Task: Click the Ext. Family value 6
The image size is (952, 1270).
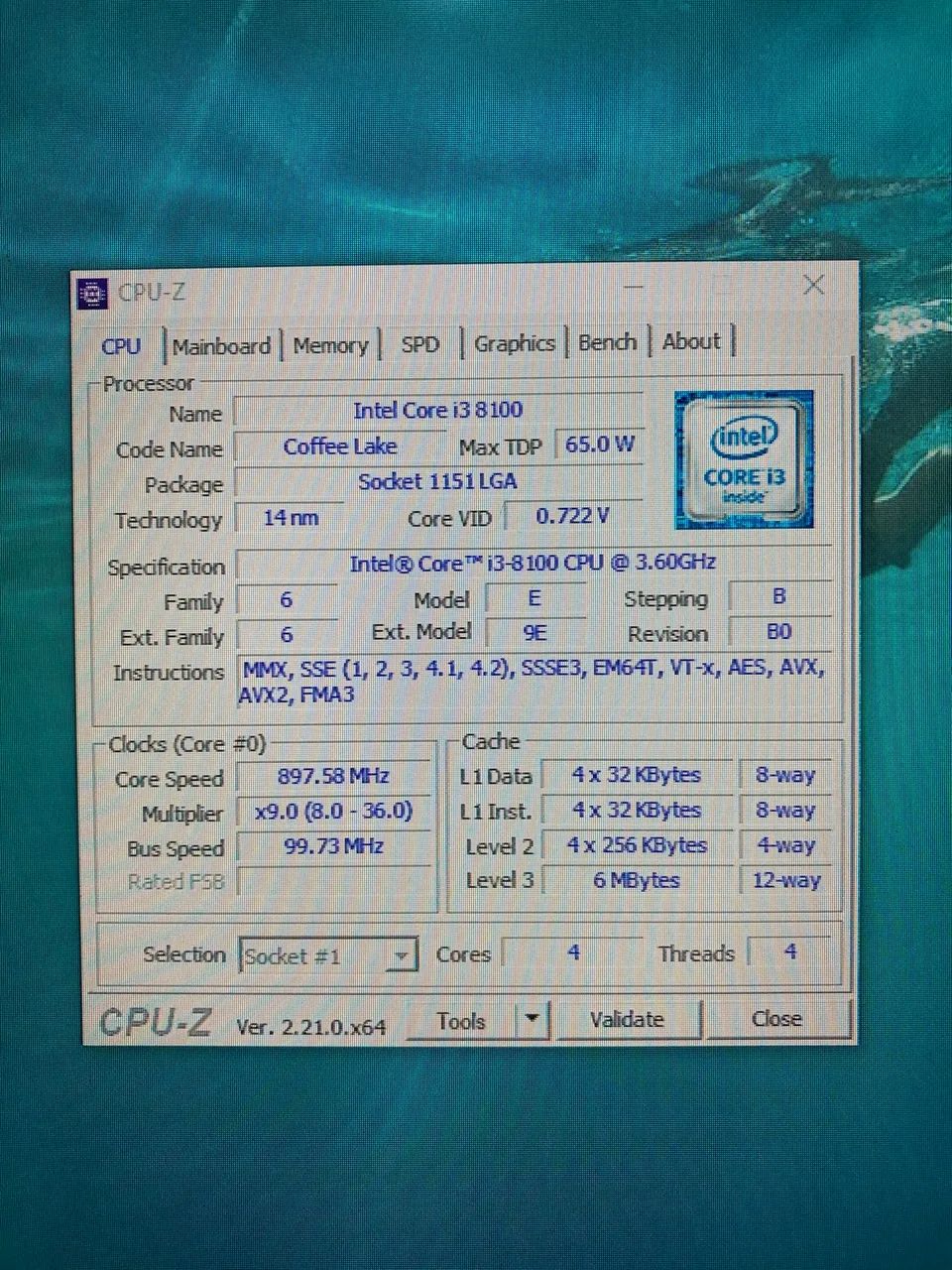Action: coord(287,634)
